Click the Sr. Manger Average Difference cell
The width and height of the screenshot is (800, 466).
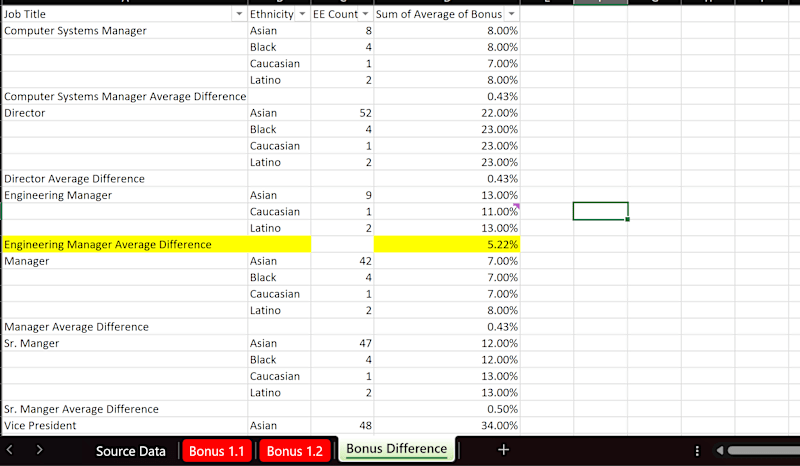125,409
